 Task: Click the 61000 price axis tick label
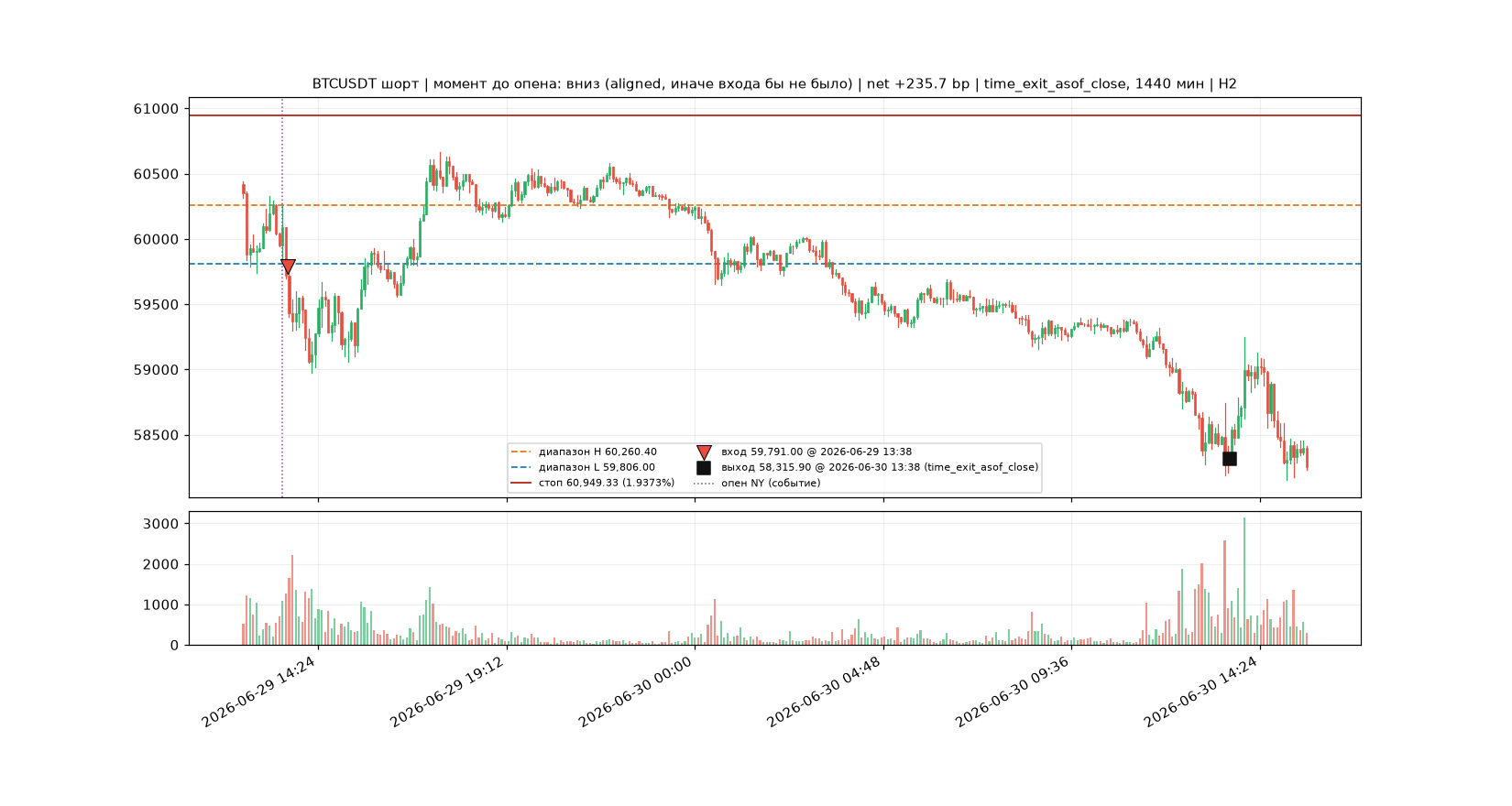(x=157, y=109)
